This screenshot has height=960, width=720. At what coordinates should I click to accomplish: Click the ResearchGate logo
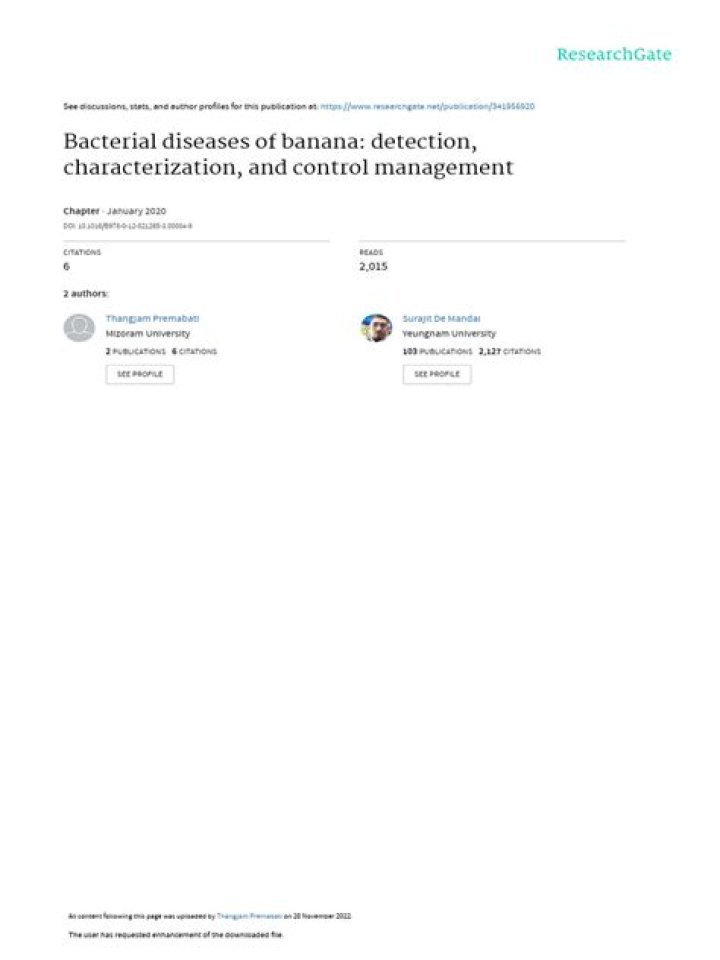pos(613,54)
